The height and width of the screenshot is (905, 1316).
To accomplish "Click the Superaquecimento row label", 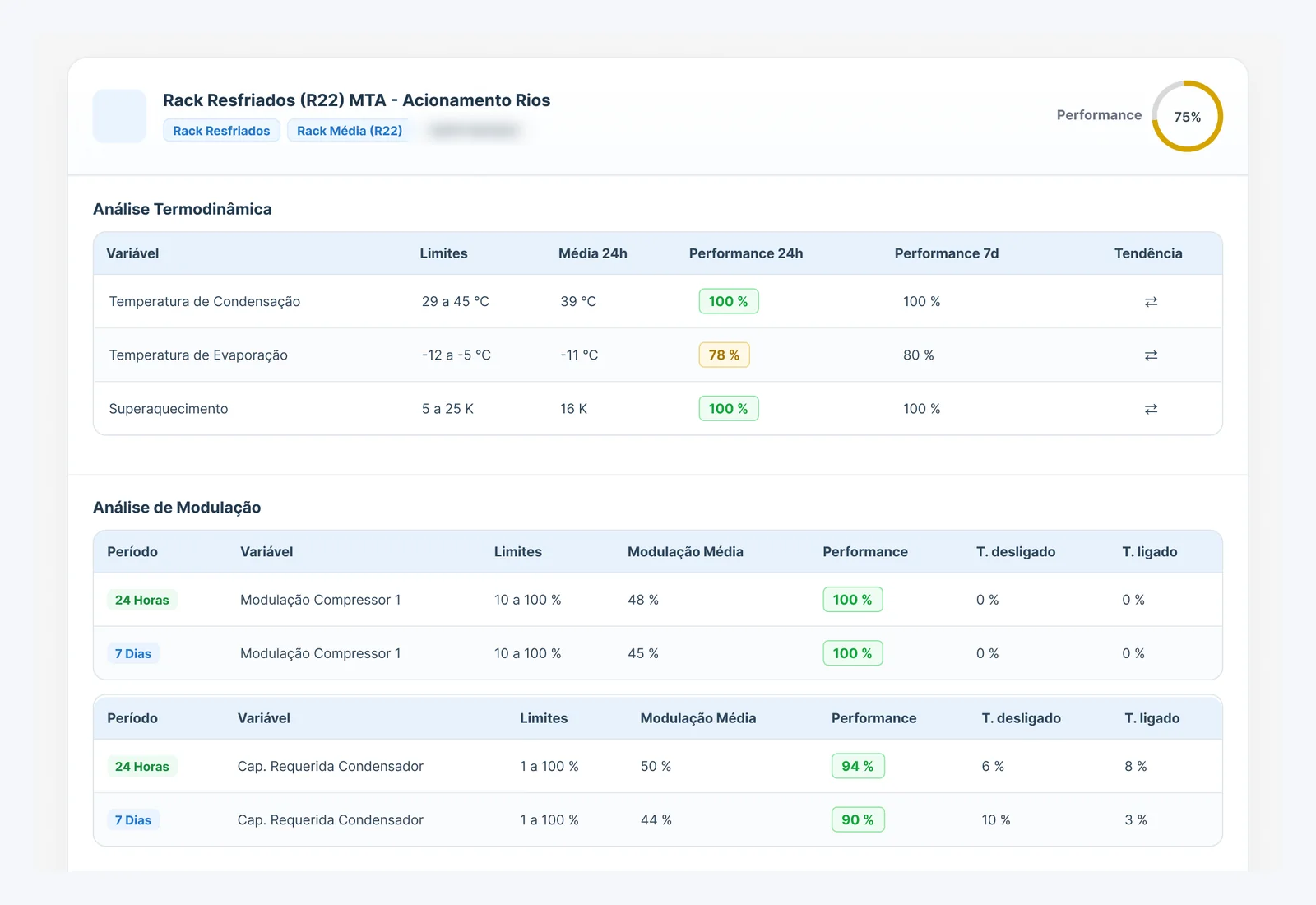I will point(169,409).
